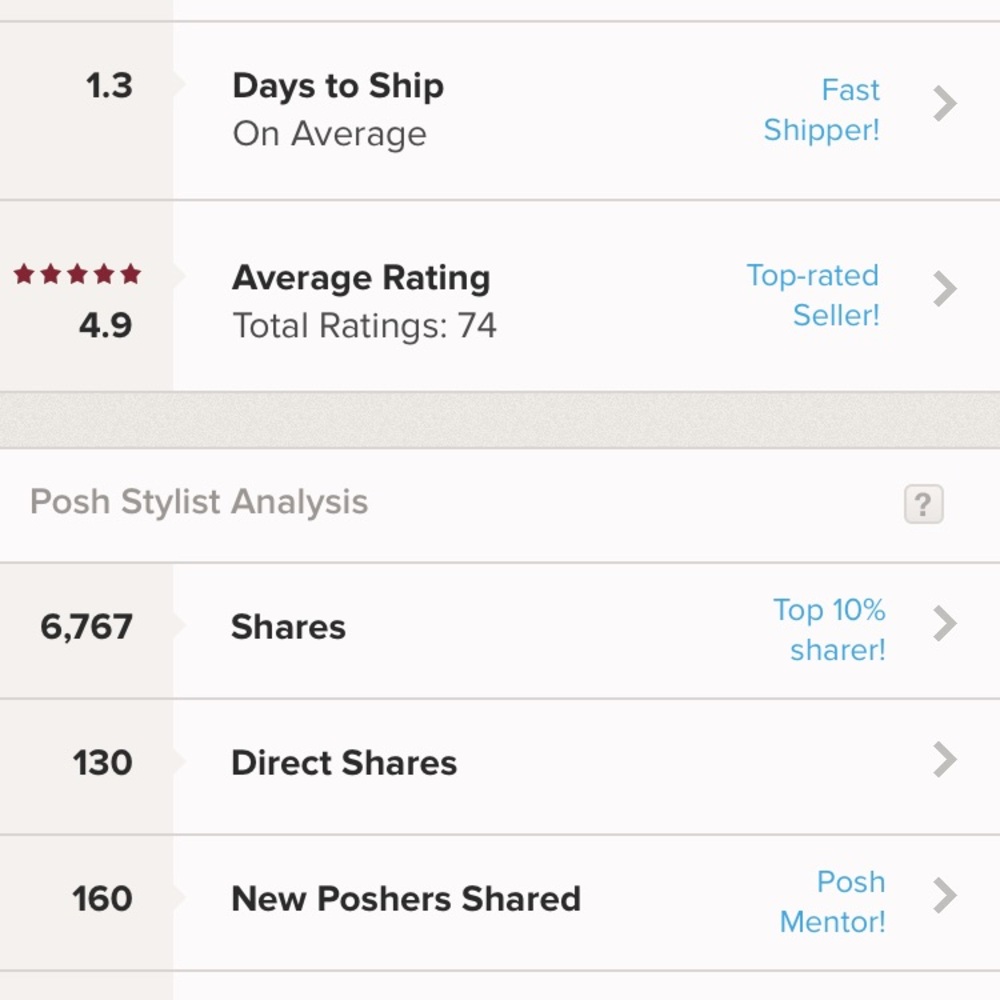Image resolution: width=1000 pixels, height=1000 pixels.
Task: Tap the Direct Shares chevron arrow
Action: 945,760
